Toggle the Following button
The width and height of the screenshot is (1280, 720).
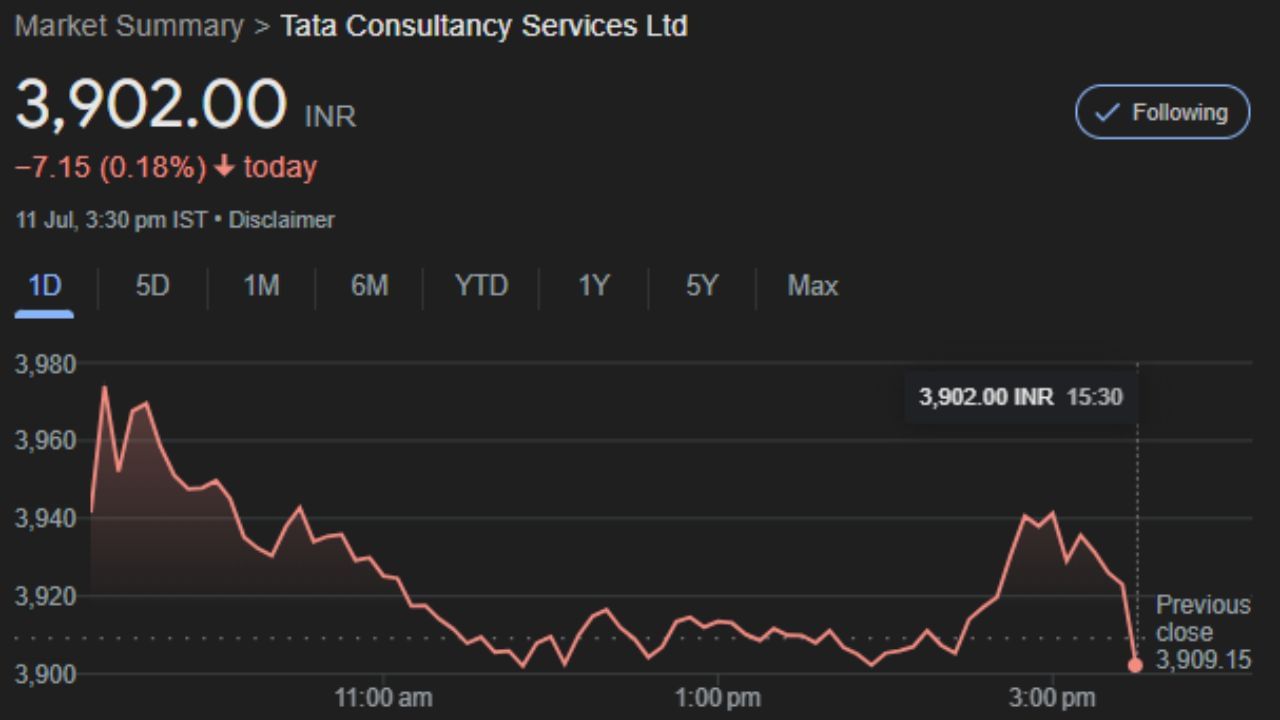[x=1162, y=112]
